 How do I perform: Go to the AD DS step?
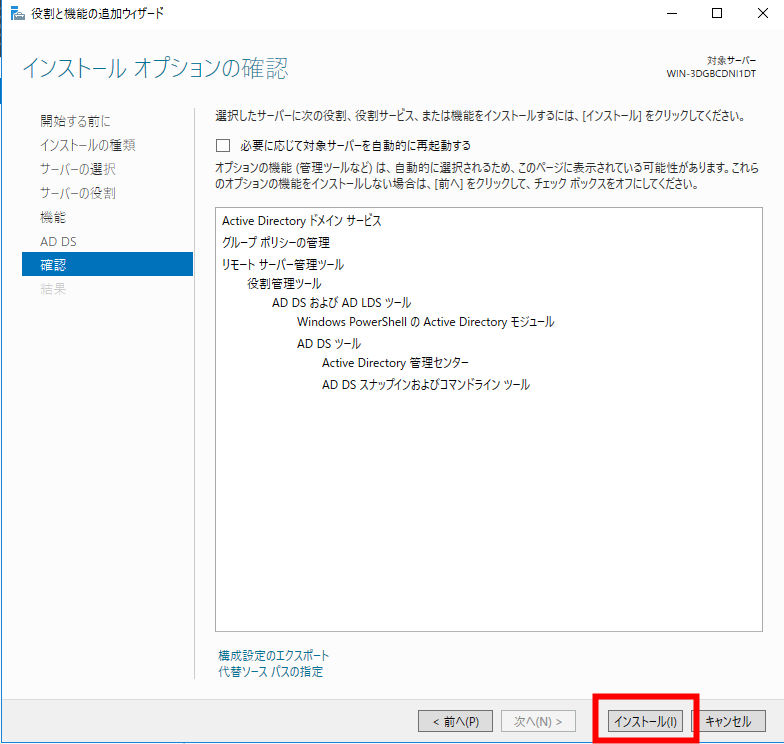58,242
